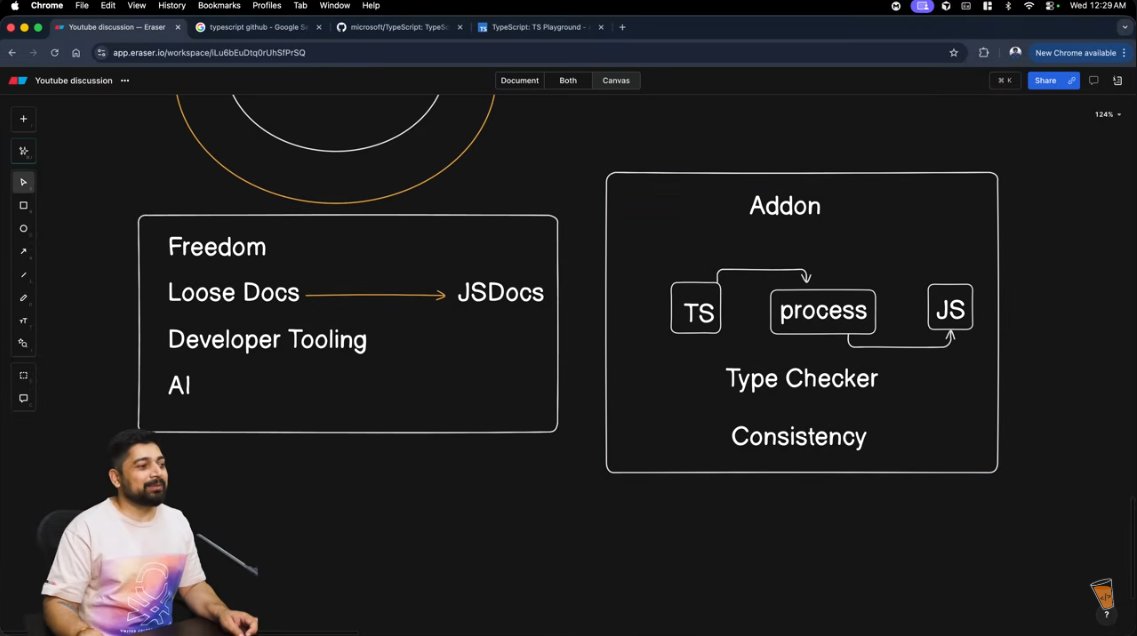Activate the pen/freehand drawing tool

[23, 298]
